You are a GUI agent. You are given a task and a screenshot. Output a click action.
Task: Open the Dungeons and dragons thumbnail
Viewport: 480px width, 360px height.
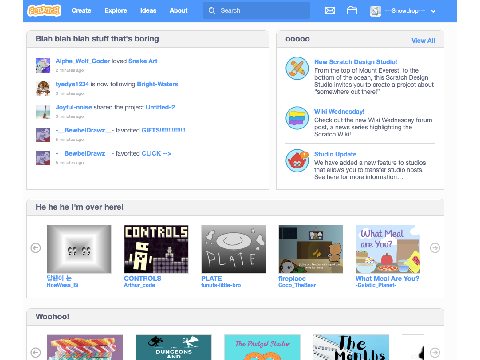[x=174, y=347]
